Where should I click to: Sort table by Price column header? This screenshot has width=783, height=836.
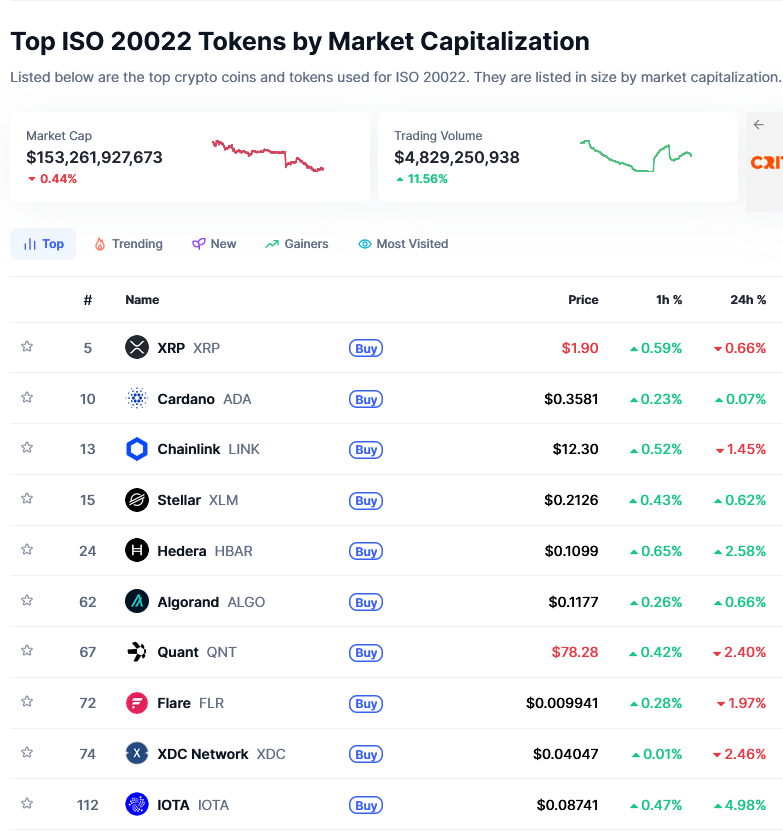click(x=583, y=300)
